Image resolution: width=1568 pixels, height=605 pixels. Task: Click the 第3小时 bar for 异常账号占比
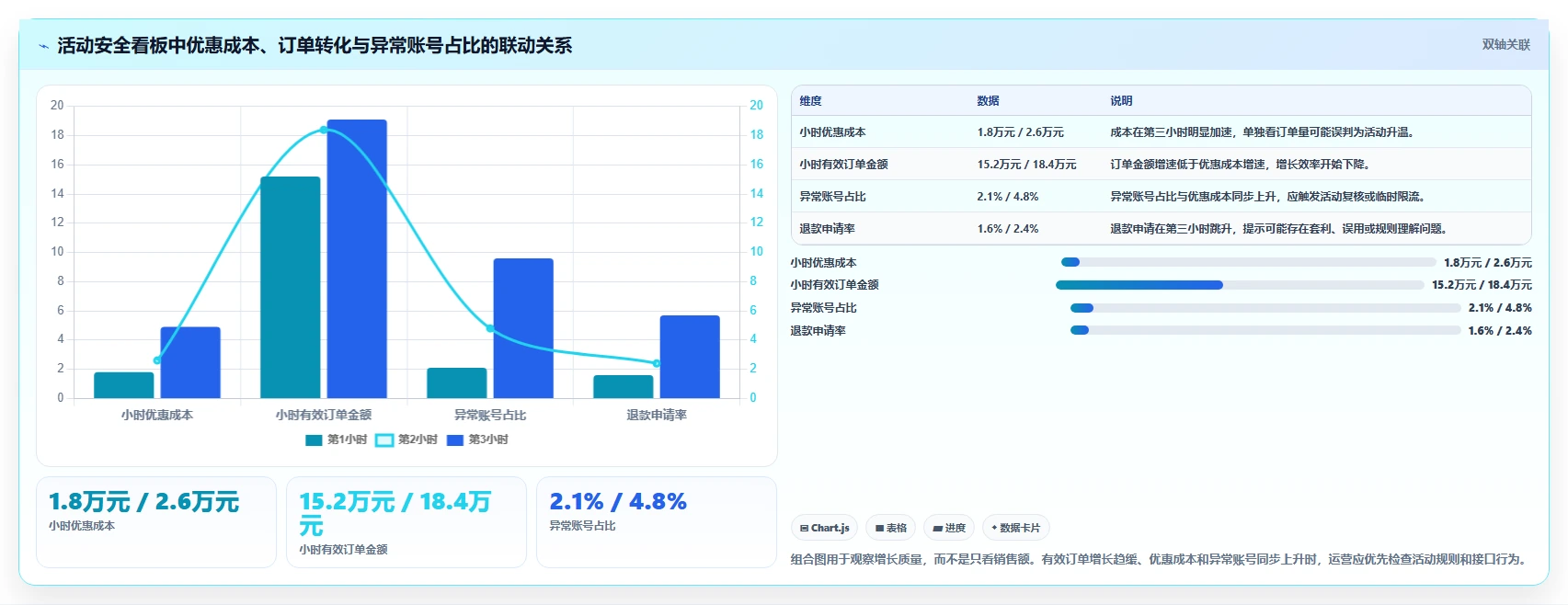(x=523, y=328)
